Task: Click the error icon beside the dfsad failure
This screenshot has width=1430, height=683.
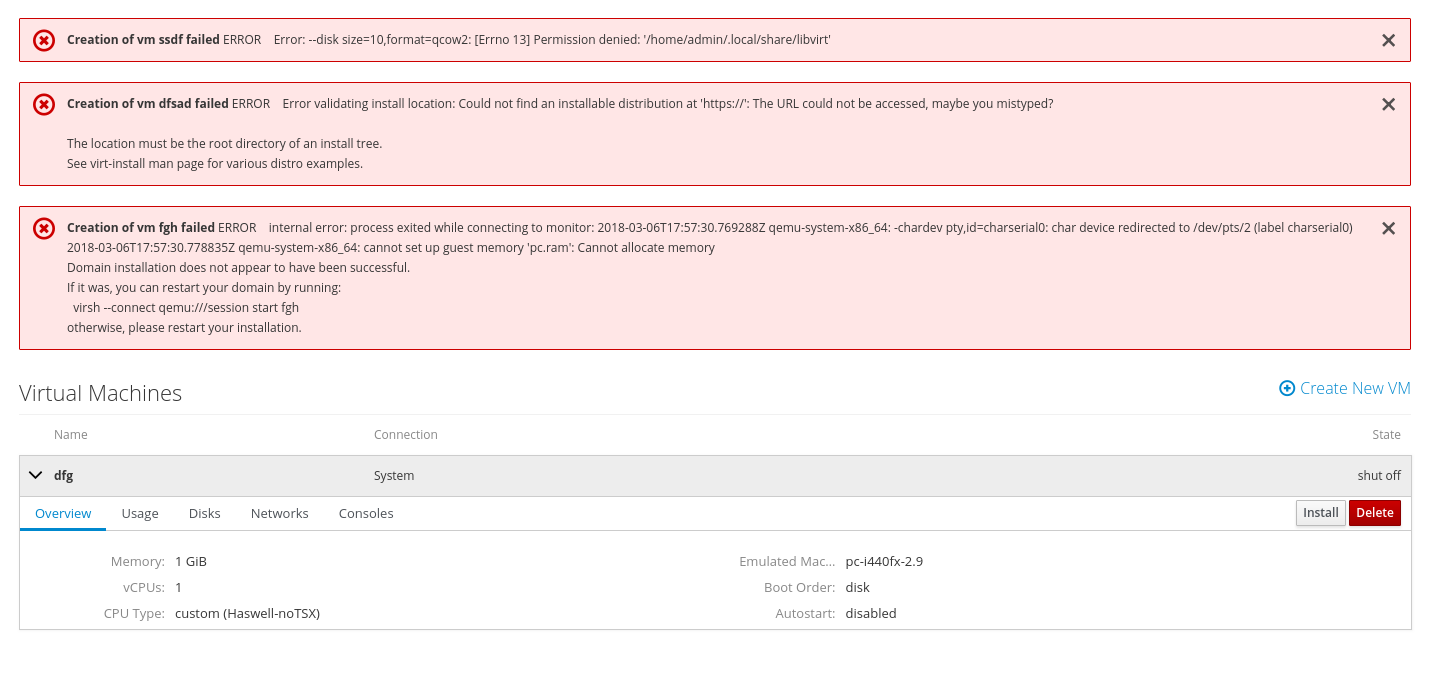Action: point(44,104)
